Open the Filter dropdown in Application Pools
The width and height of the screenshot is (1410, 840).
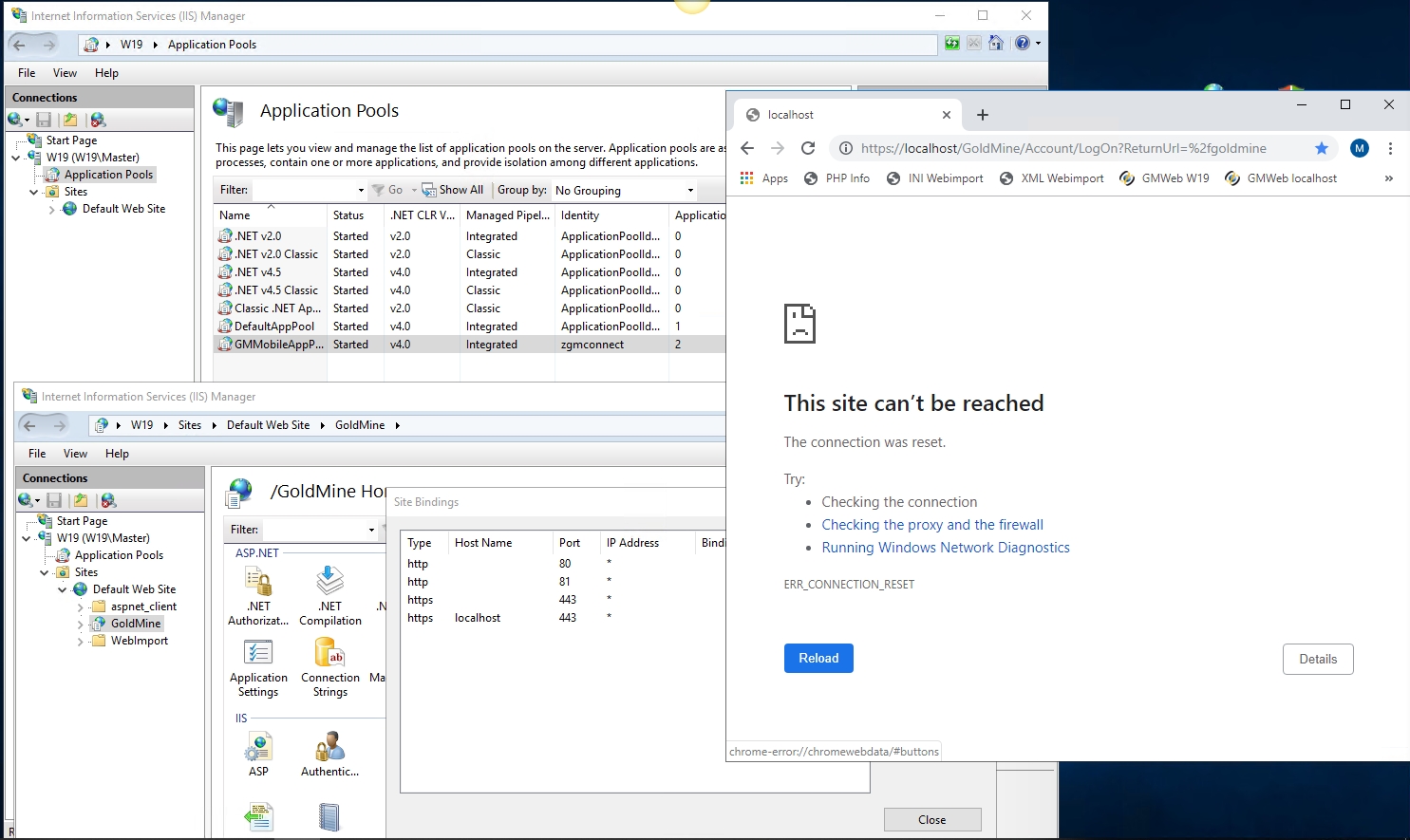[359, 191]
